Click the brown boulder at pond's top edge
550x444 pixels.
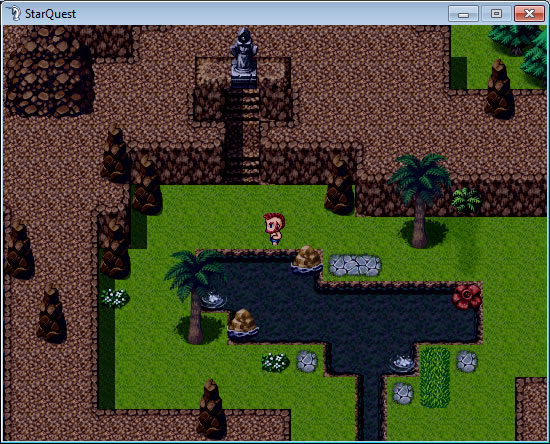click(x=307, y=259)
